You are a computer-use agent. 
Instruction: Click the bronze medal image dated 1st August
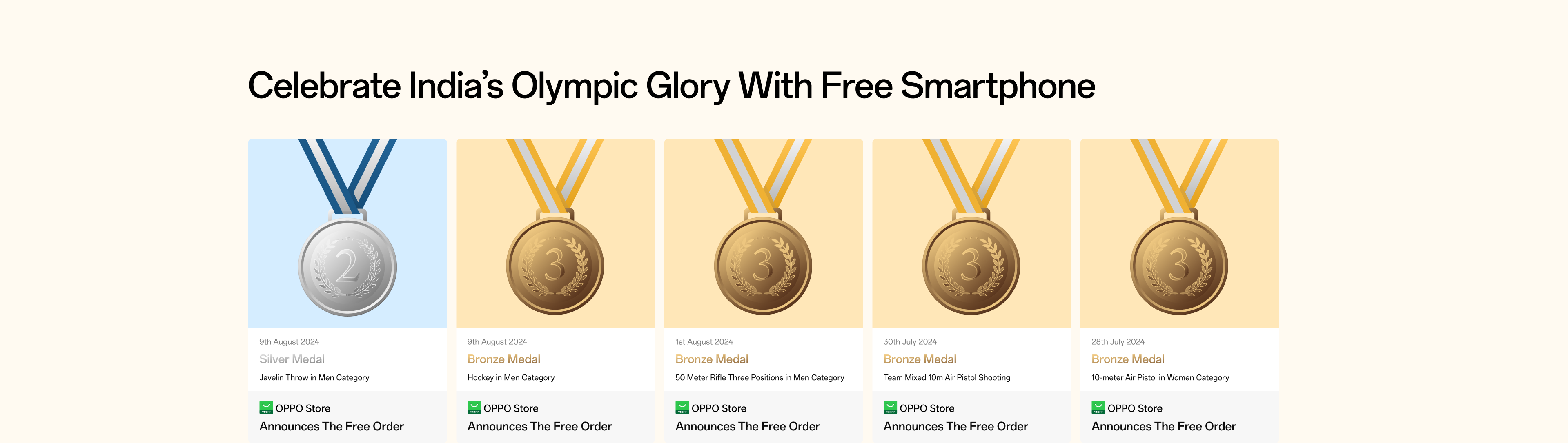coord(763,266)
